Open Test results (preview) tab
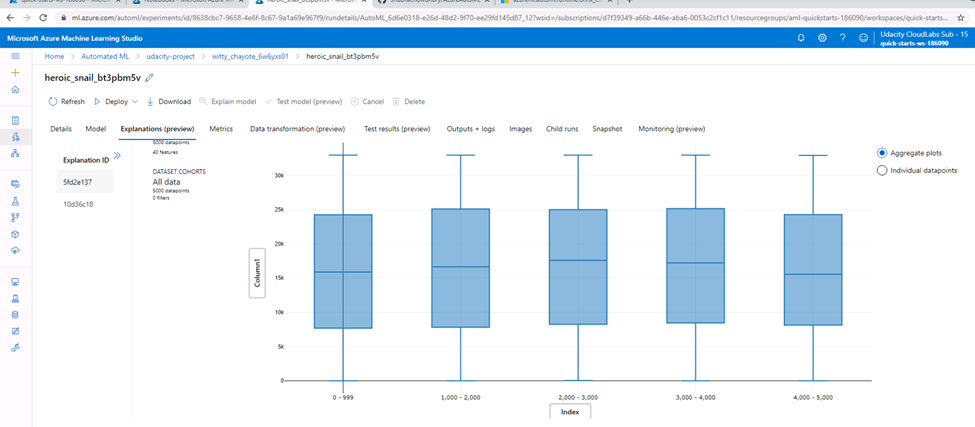975x427 pixels. [x=397, y=129]
